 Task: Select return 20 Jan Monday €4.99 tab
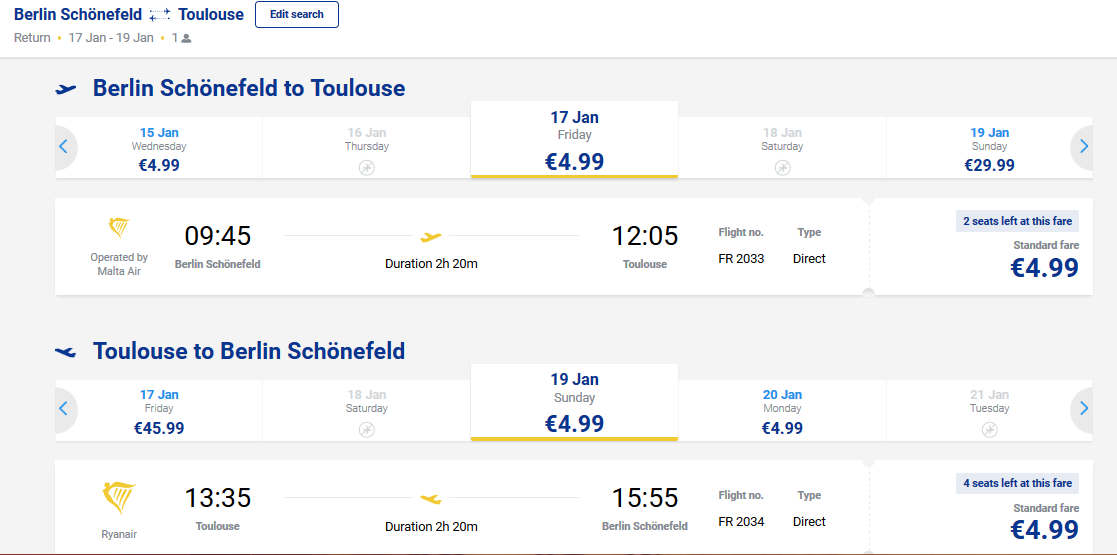coord(782,410)
